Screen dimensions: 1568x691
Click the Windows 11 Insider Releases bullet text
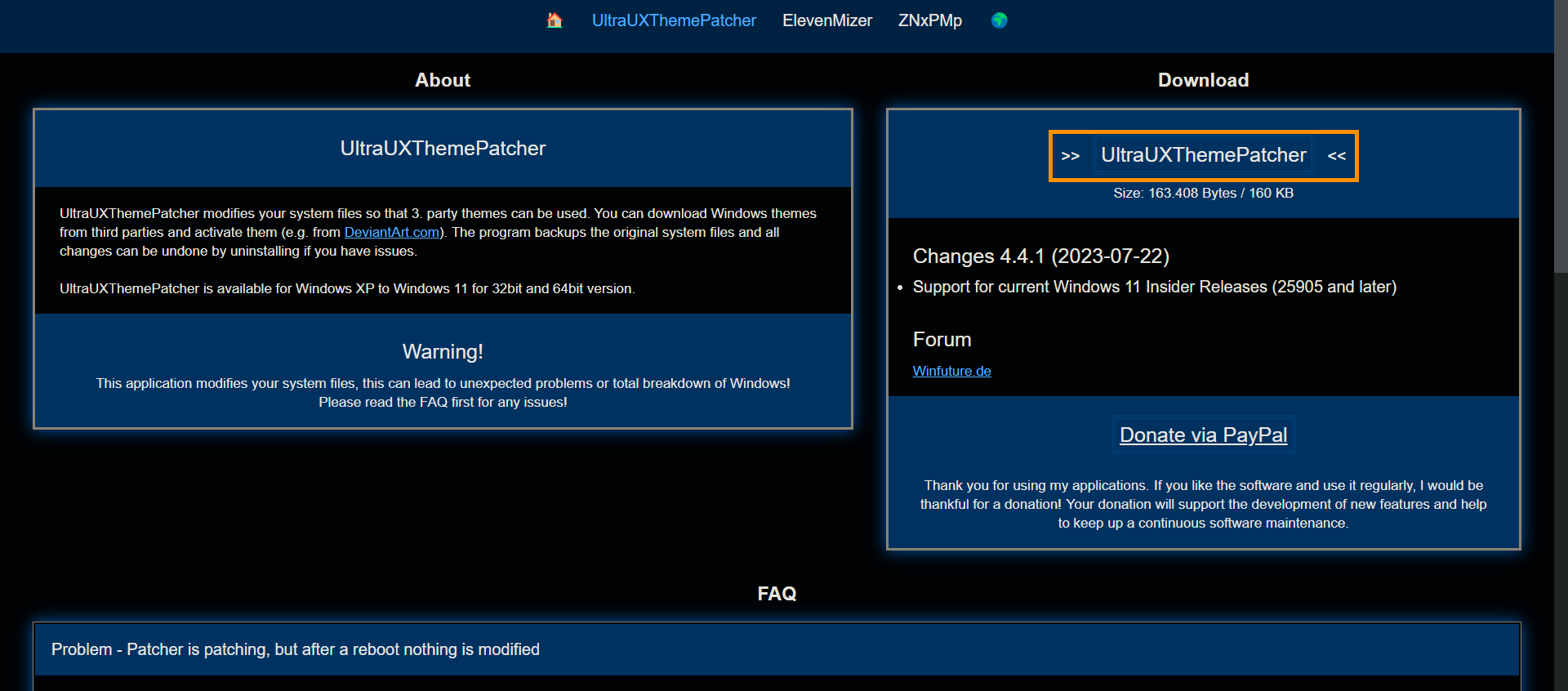click(1154, 288)
